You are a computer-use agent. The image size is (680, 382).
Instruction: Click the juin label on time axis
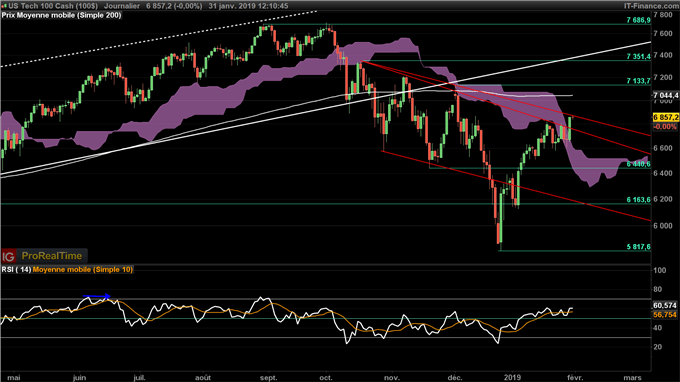(x=79, y=378)
